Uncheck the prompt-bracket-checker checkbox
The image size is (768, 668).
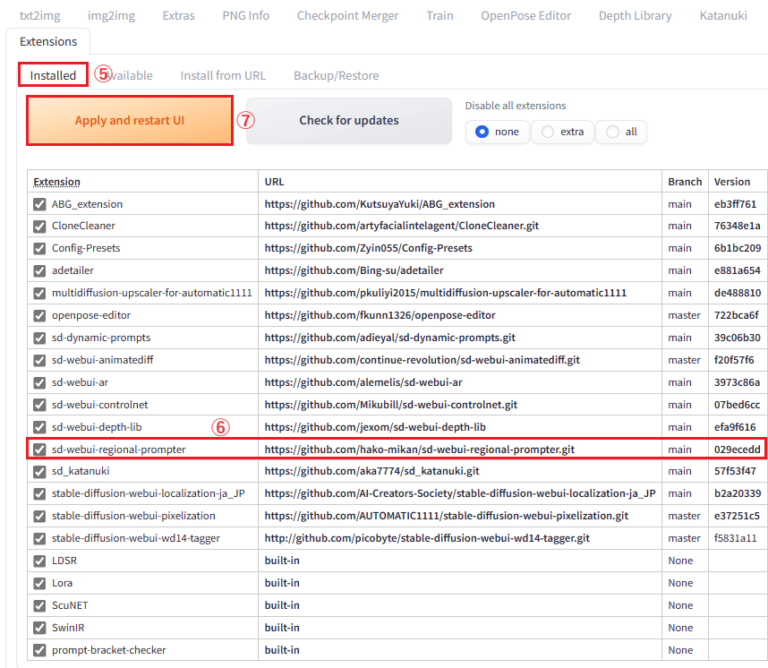39,650
